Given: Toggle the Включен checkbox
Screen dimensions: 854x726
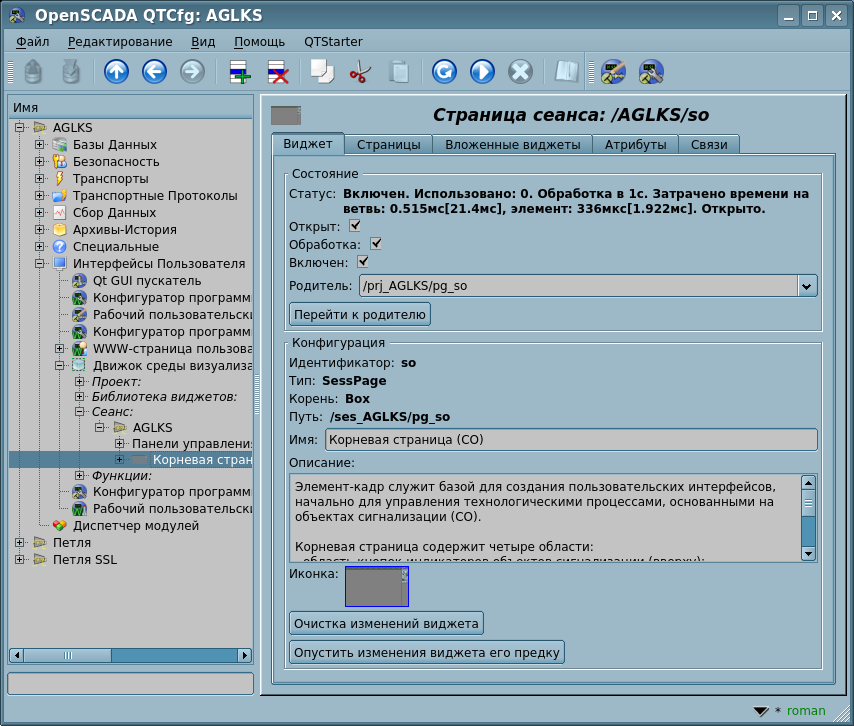Looking at the screenshot, I should click(x=363, y=261).
